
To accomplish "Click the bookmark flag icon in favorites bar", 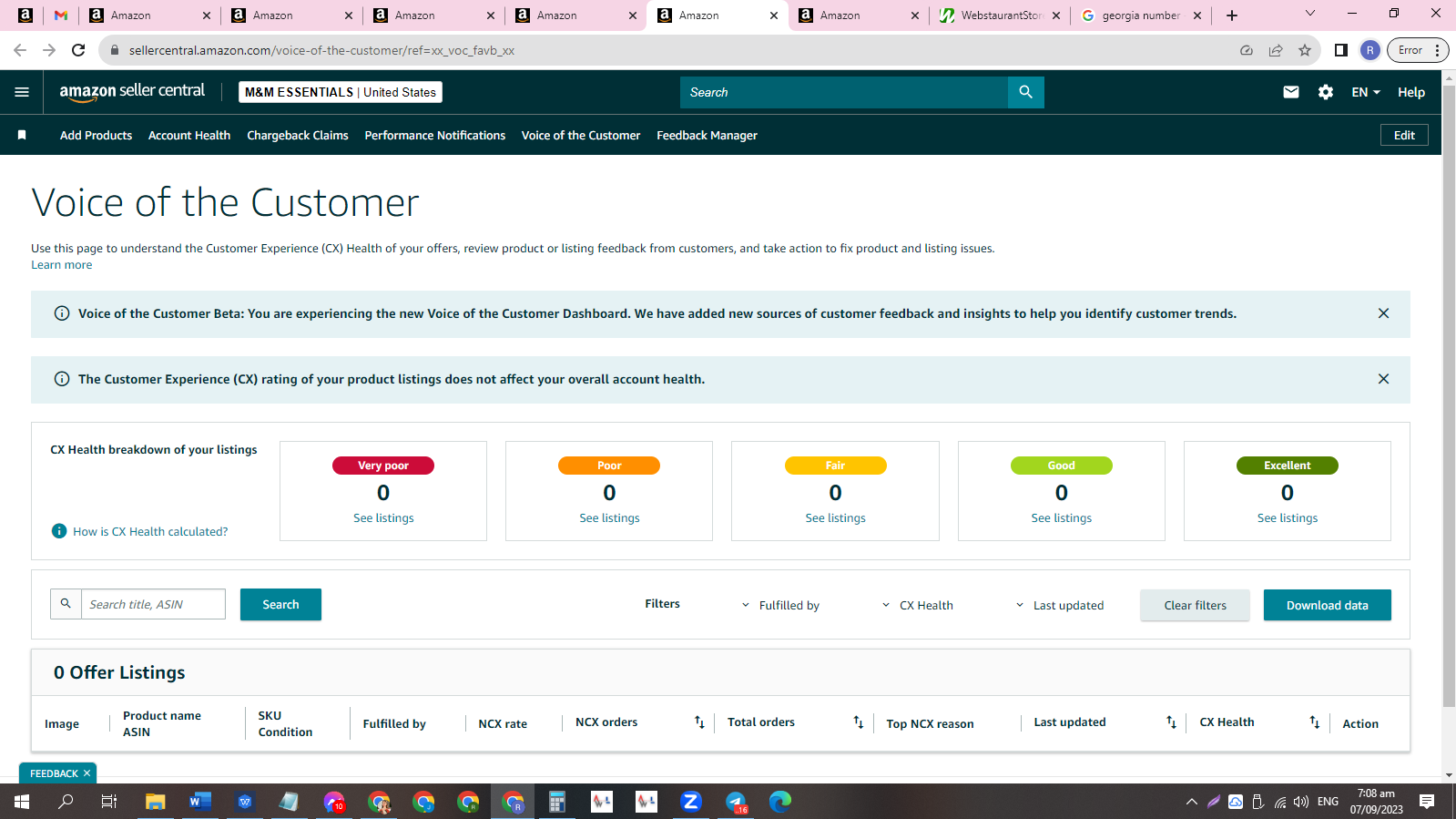I will pyautogui.click(x=22, y=135).
